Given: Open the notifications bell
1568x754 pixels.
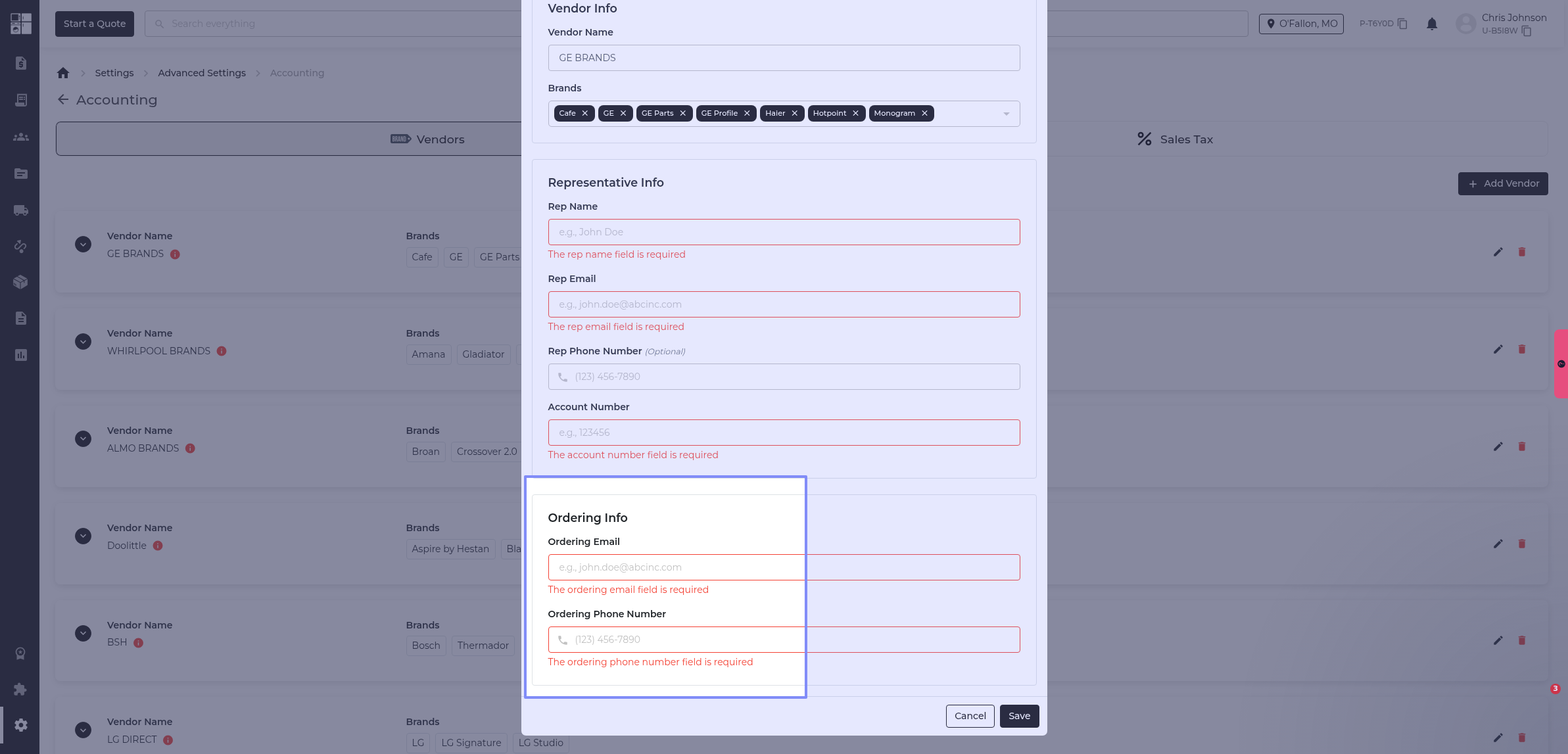Looking at the screenshot, I should click(1432, 24).
